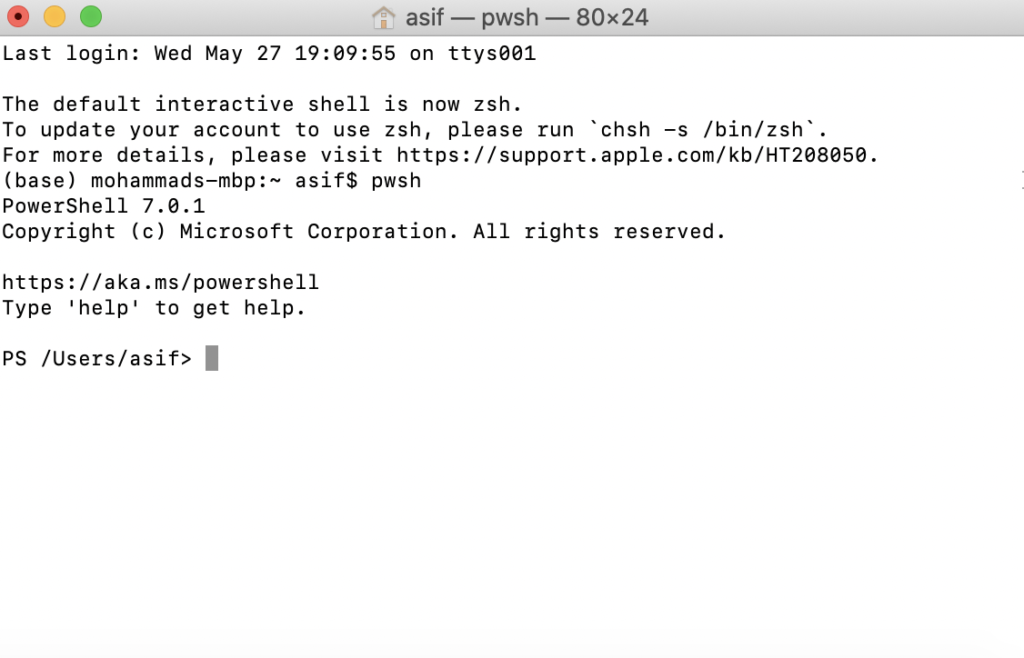Click the red close button
1024x658 pixels.
pos(18,17)
